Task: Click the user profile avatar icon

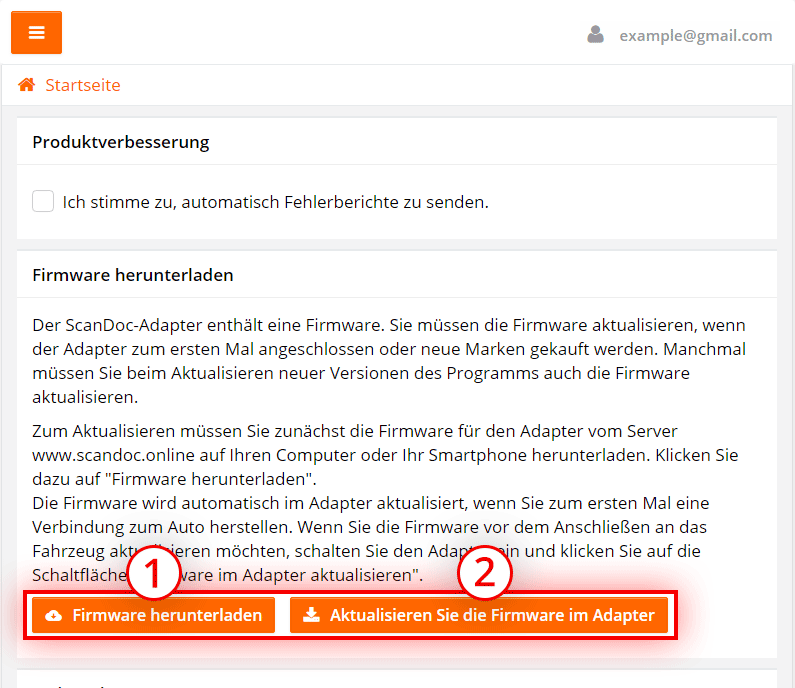Action: click(595, 35)
